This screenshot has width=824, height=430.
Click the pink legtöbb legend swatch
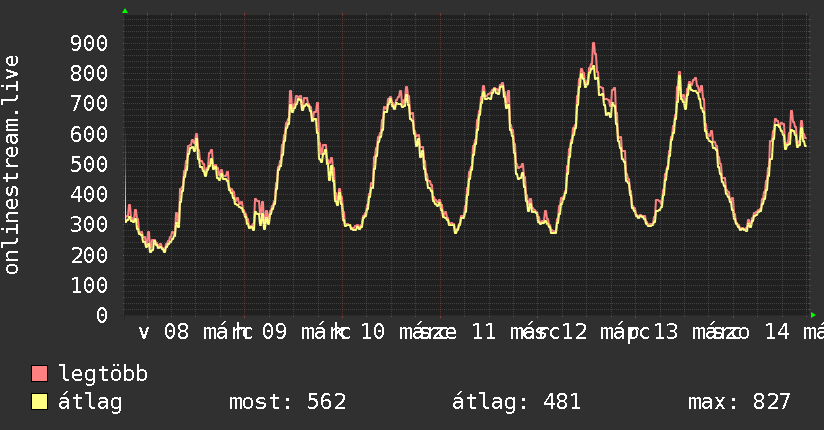click(39, 373)
